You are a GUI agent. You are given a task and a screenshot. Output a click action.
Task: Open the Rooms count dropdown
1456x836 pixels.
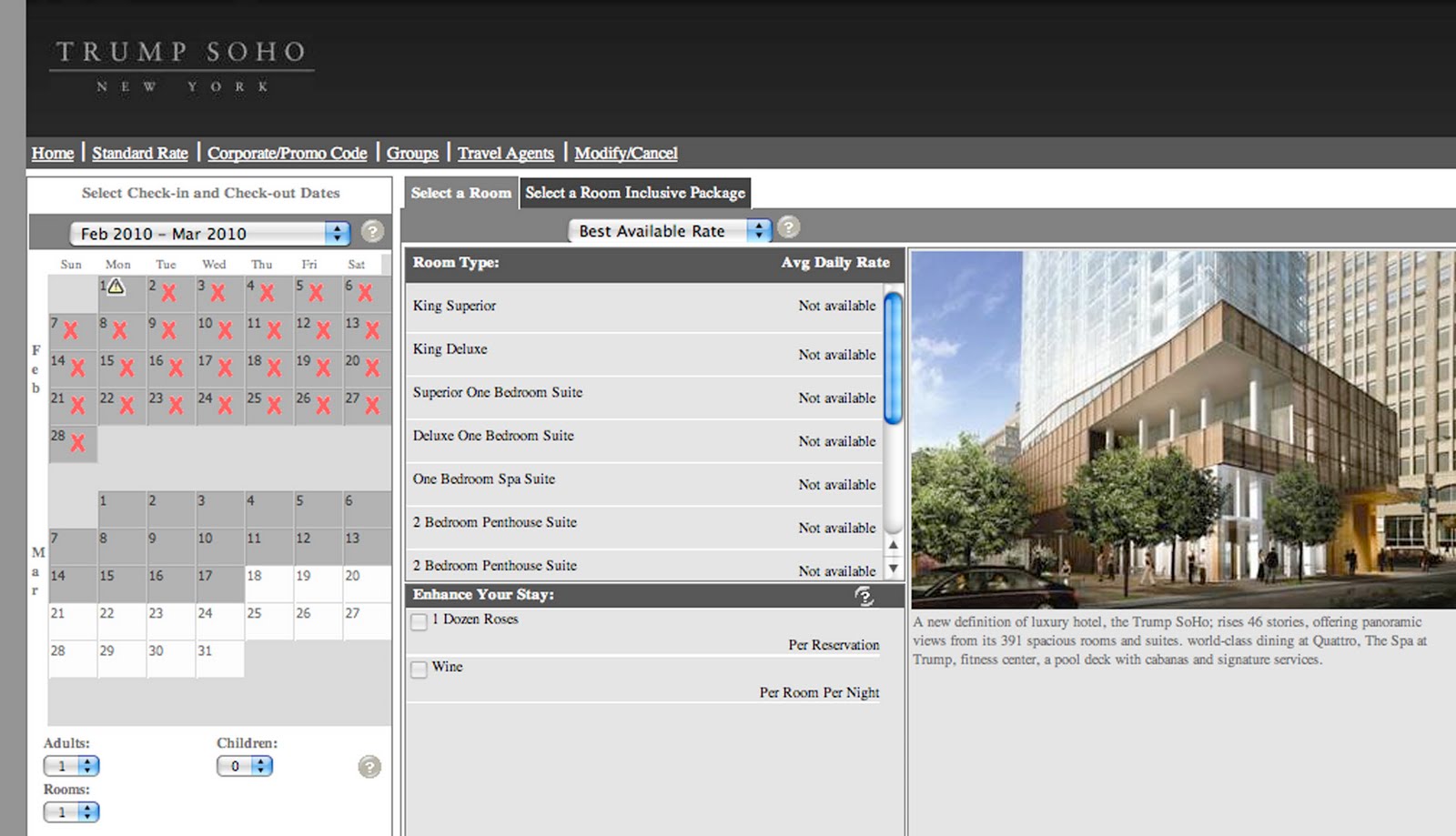(71, 811)
